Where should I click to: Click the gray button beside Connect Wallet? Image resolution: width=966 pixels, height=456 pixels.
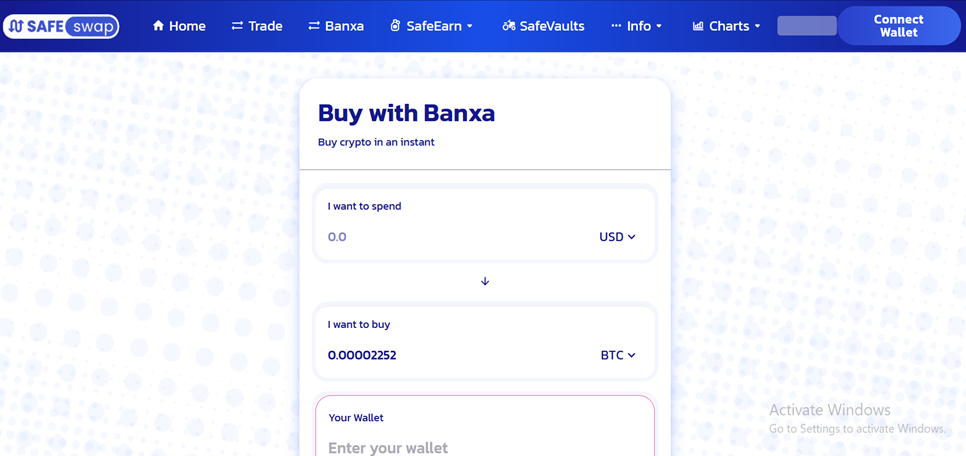tap(807, 26)
